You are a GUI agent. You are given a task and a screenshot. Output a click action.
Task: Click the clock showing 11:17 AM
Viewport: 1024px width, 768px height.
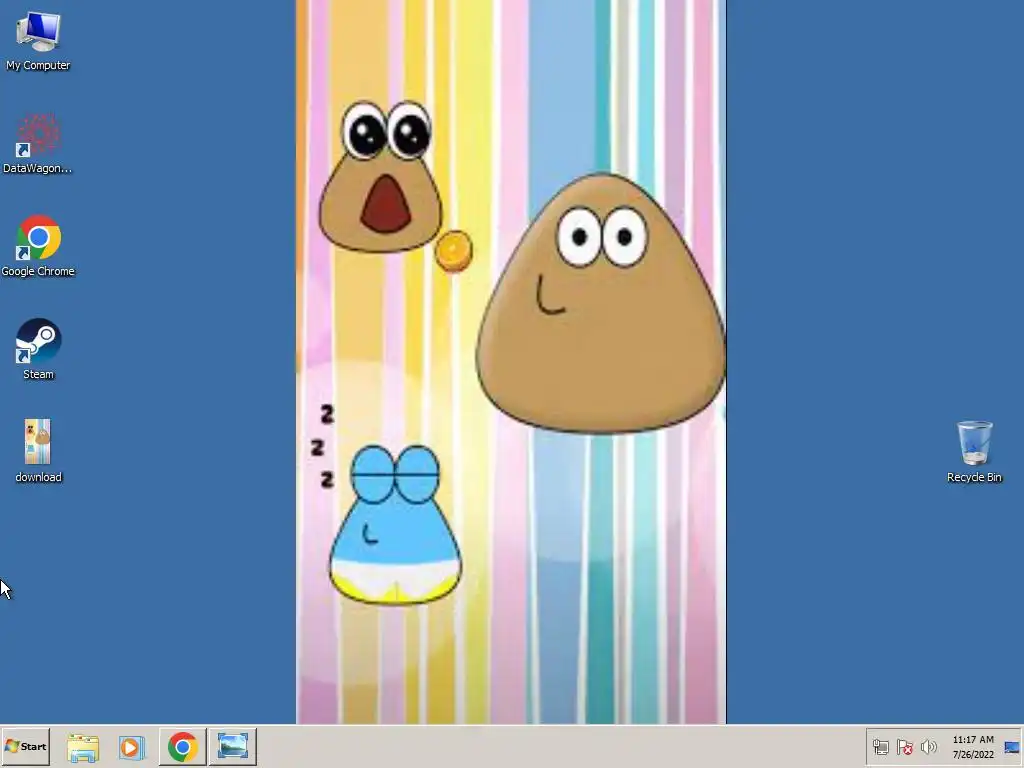(973, 739)
